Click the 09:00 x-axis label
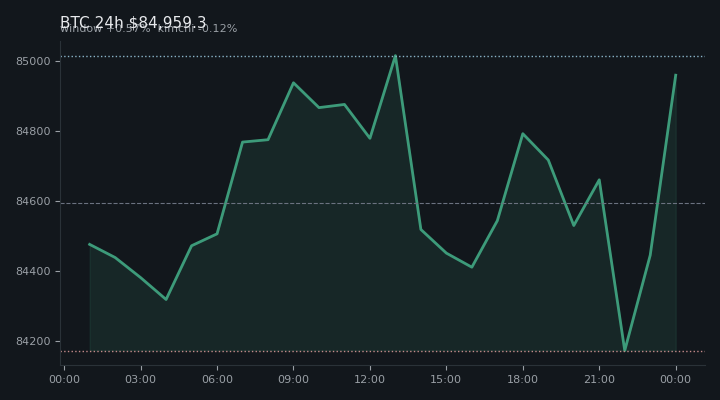 pos(293,379)
